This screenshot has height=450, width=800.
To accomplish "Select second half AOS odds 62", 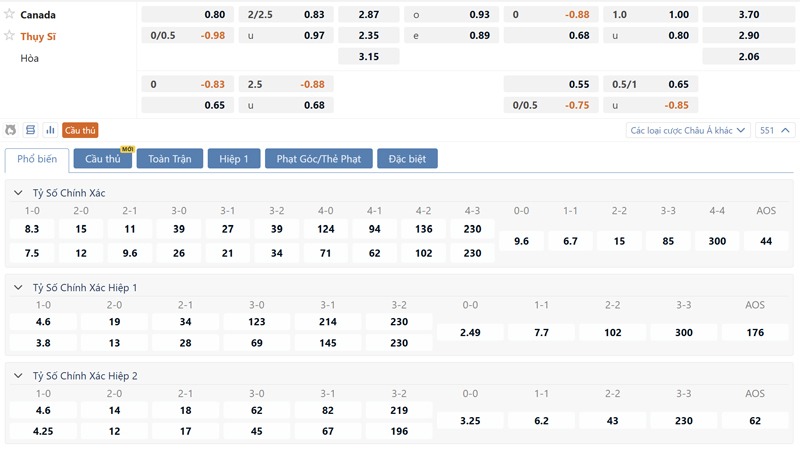I will 755,421.
